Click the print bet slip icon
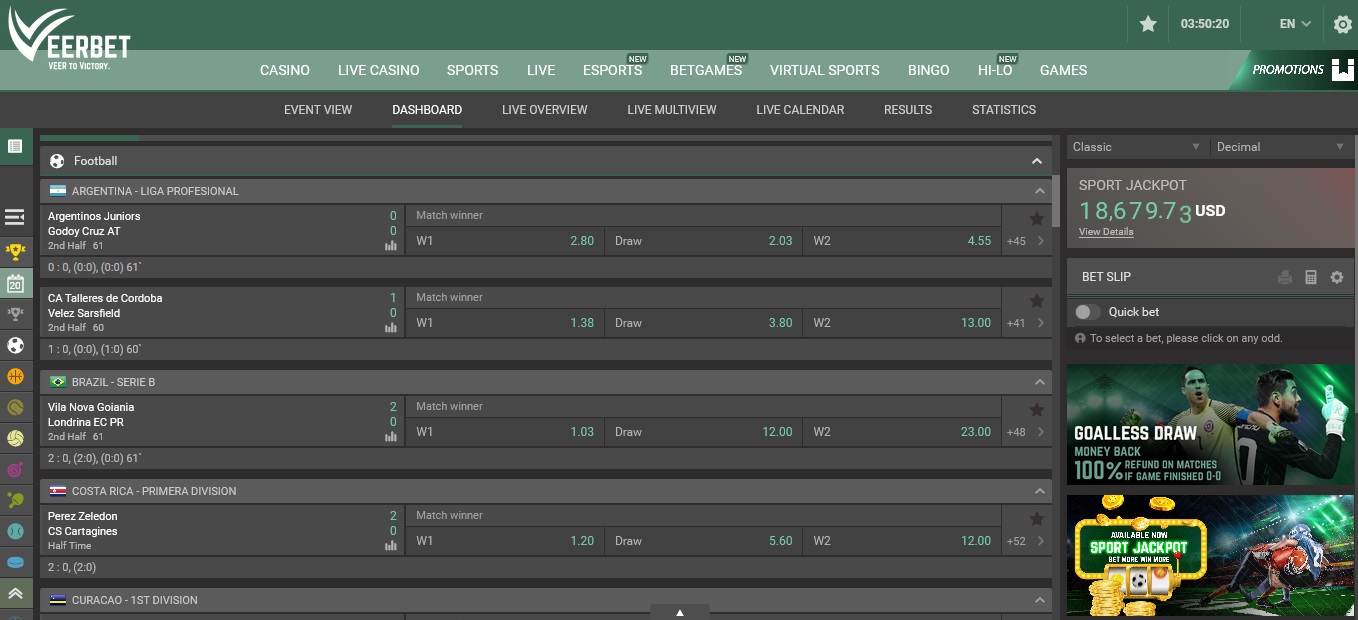1358x620 pixels. click(x=1285, y=277)
